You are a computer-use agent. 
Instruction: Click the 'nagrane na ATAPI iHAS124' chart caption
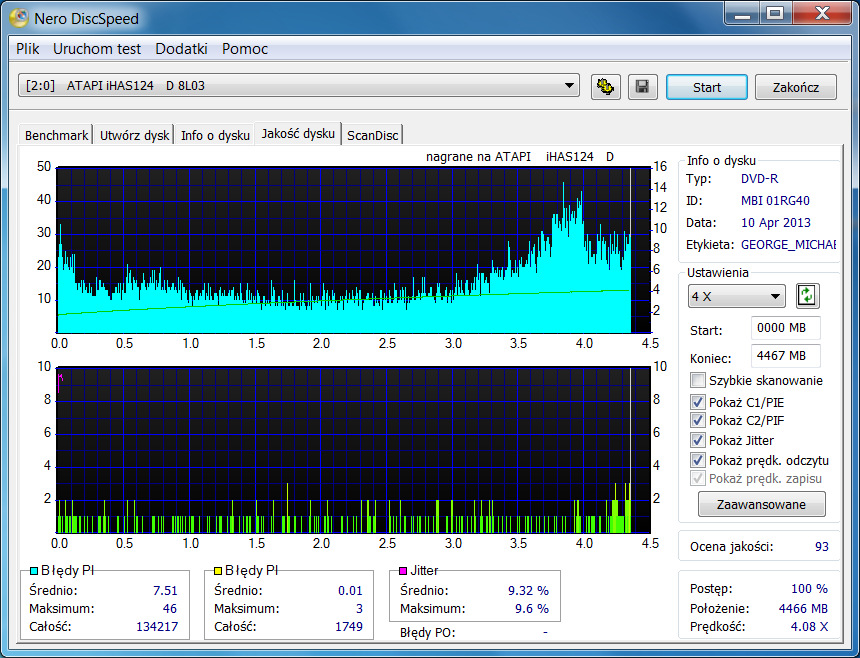519,157
